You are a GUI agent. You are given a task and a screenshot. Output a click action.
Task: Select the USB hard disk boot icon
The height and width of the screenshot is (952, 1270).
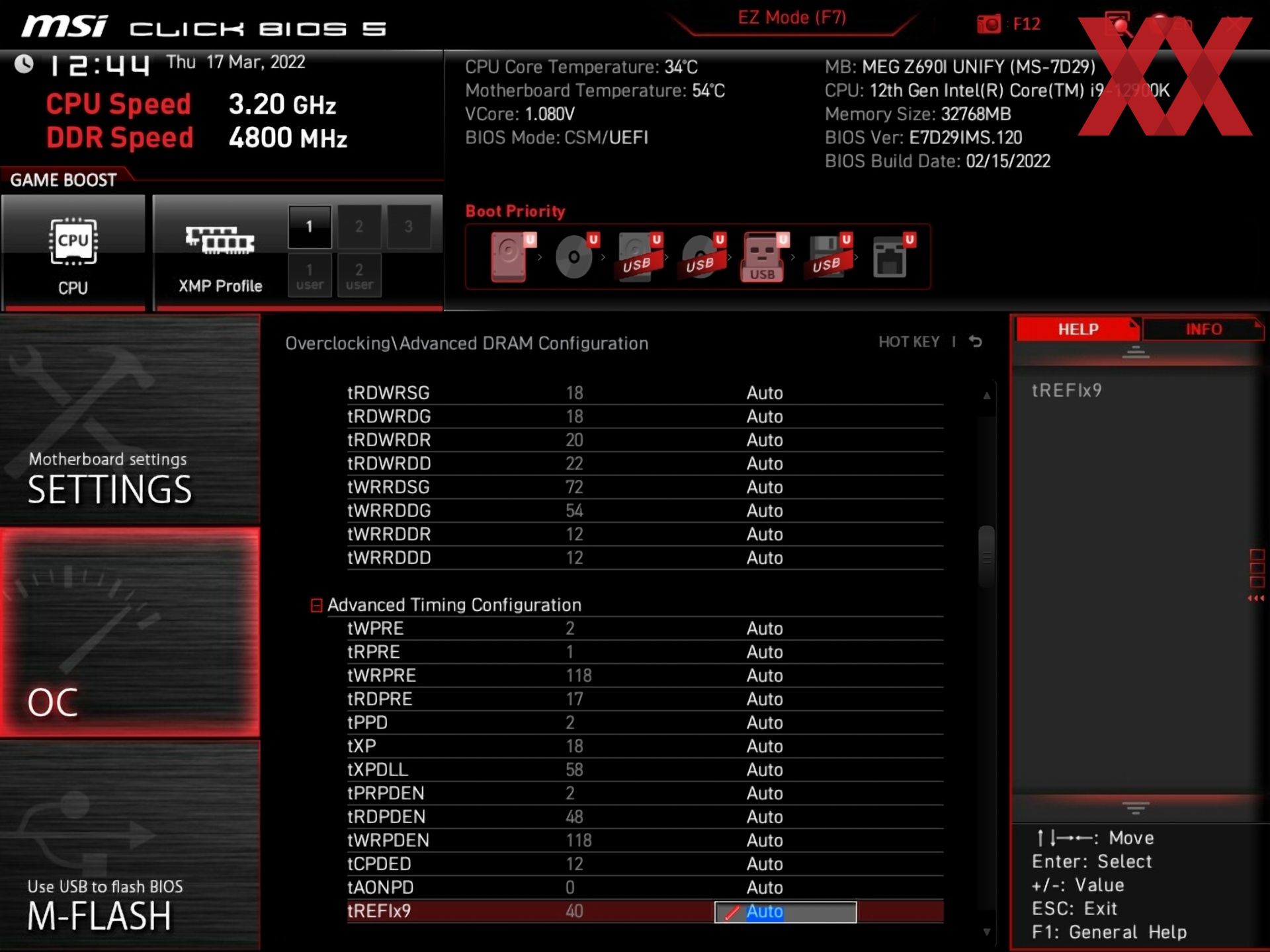(x=639, y=257)
